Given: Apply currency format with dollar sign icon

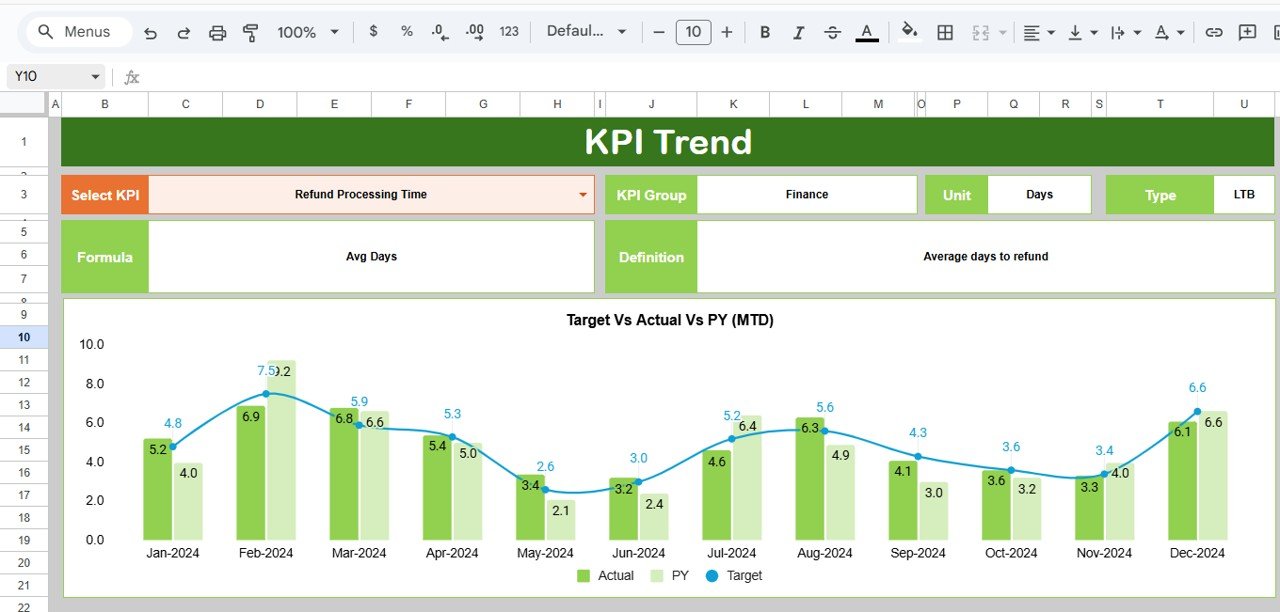Looking at the screenshot, I should (x=373, y=32).
